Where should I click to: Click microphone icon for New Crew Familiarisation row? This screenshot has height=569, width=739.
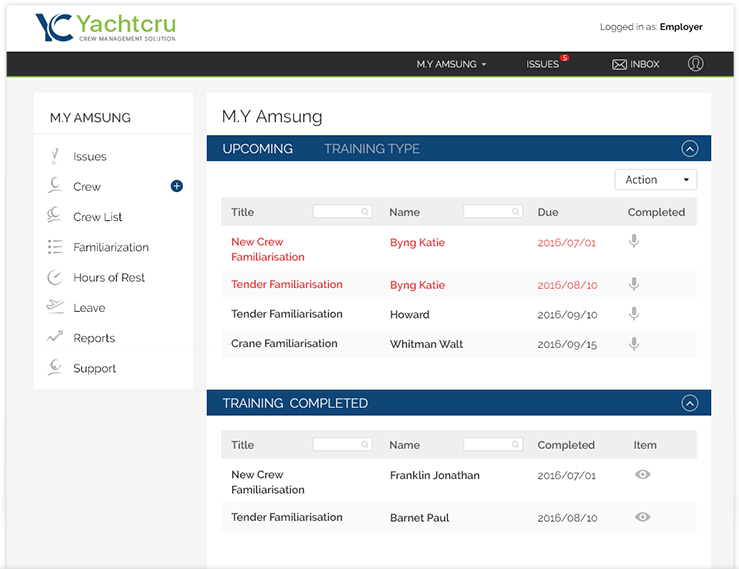(634, 241)
